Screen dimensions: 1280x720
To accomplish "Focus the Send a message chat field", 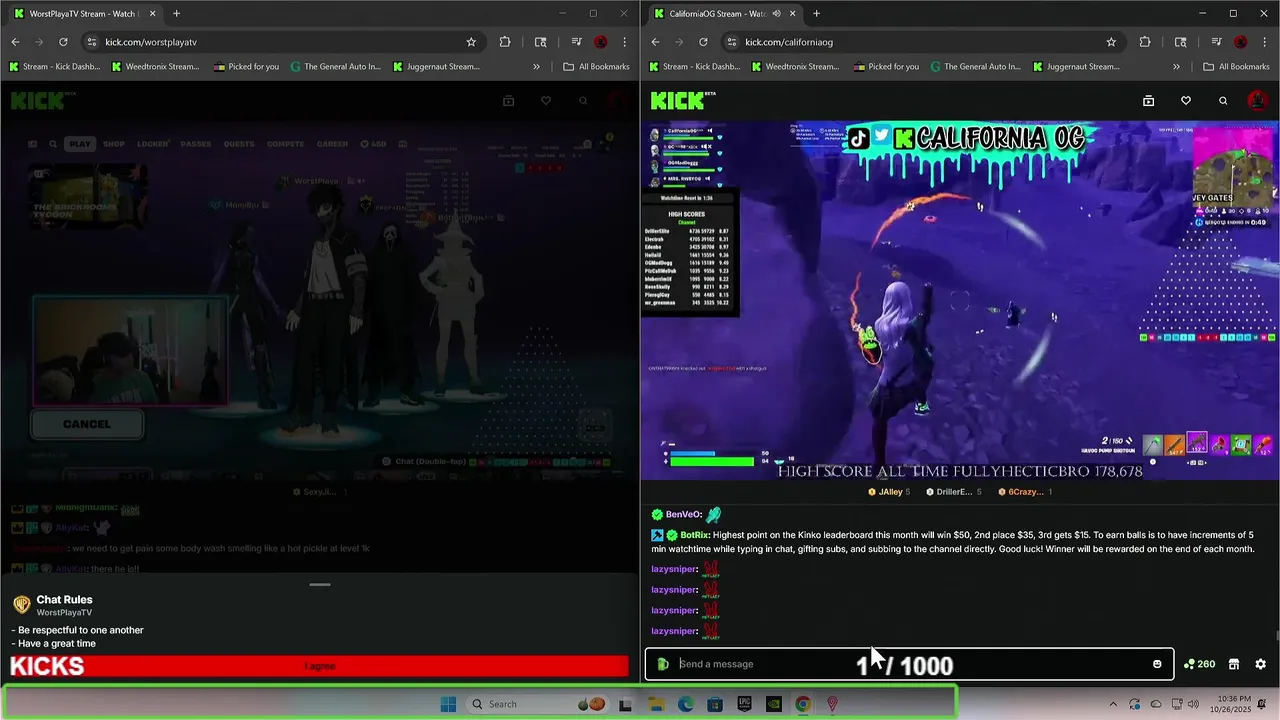I will coord(910,664).
